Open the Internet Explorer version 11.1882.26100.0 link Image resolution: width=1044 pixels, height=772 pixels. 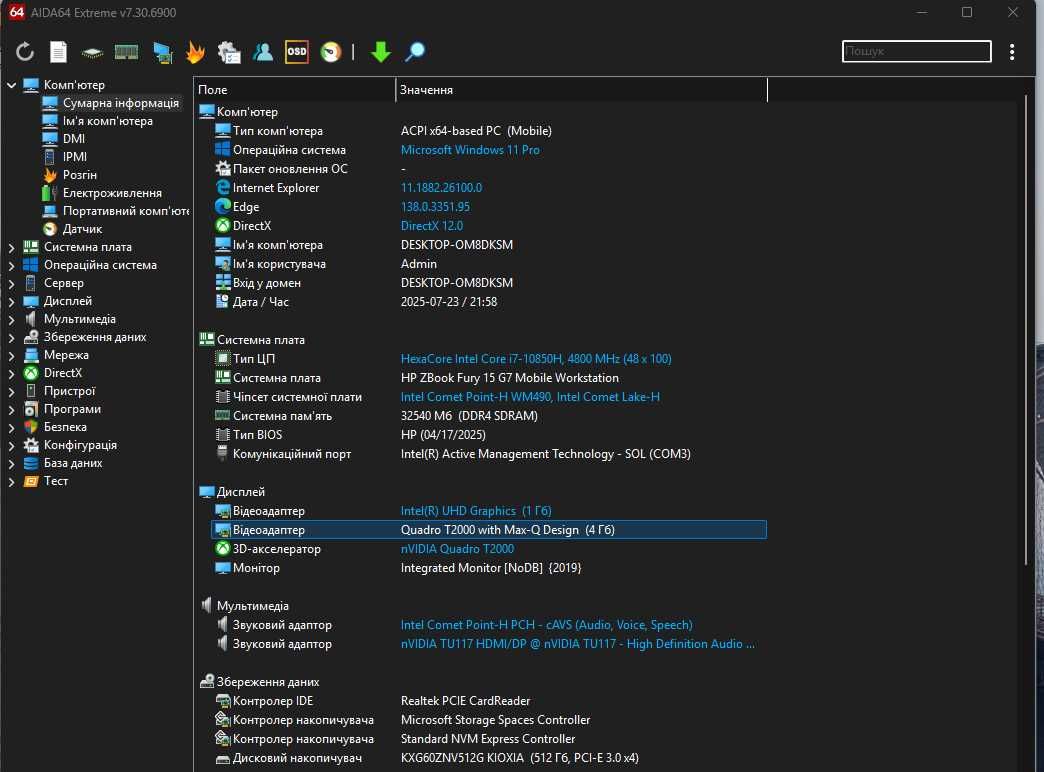(x=441, y=188)
